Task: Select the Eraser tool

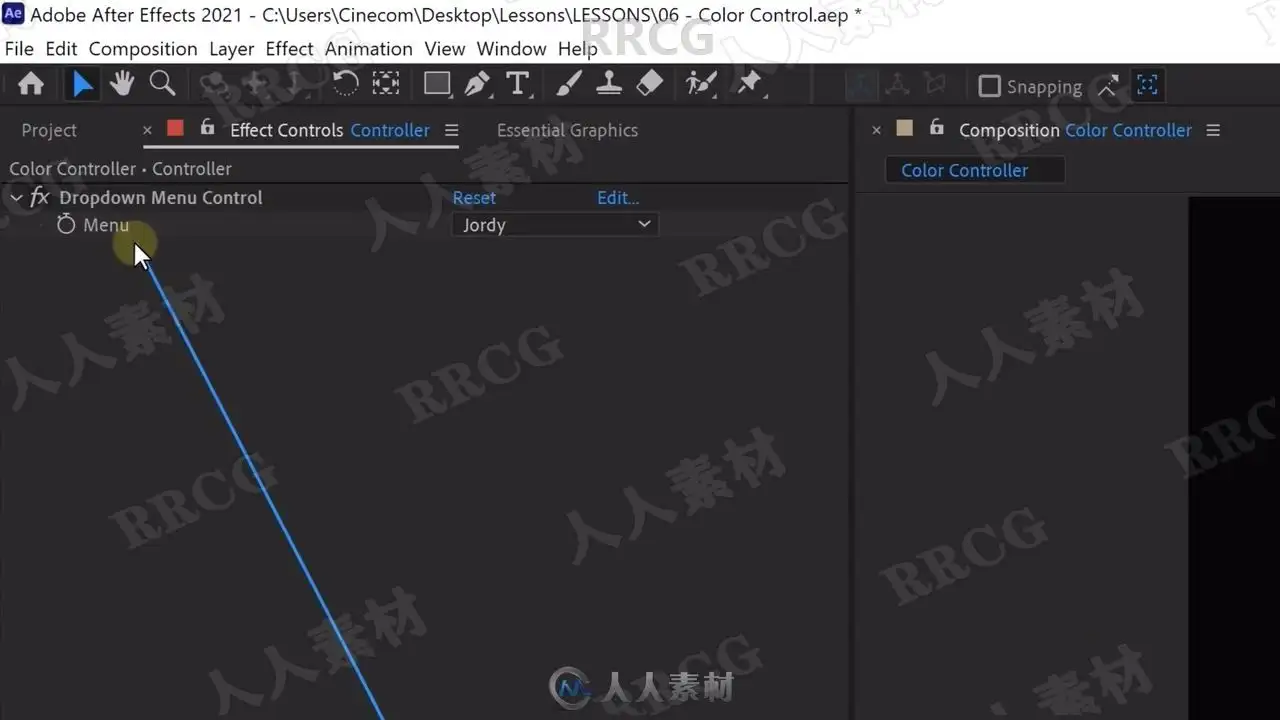Action: (x=650, y=85)
